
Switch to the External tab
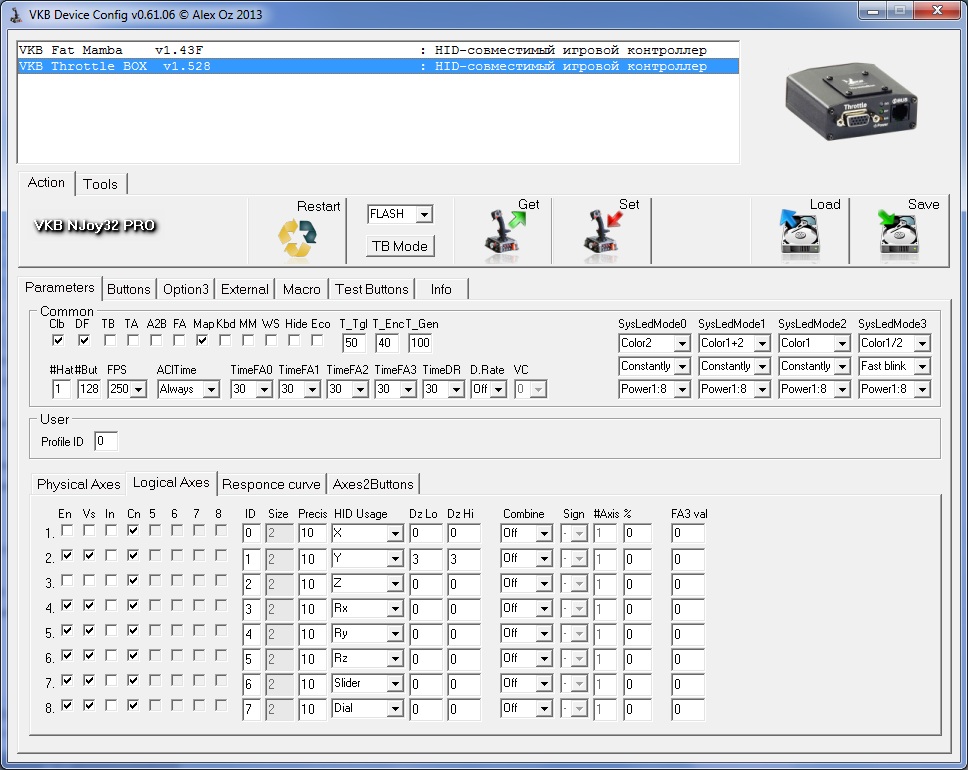244,289
